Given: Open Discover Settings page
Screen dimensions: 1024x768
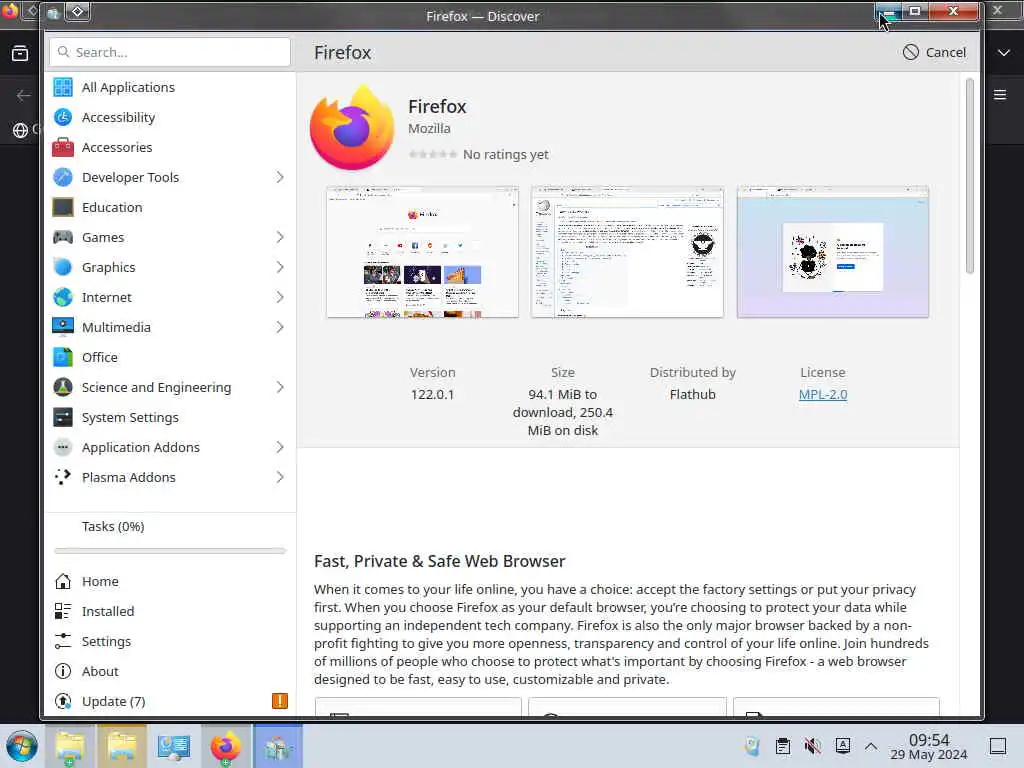Looking at the screenshot, I should point(170,641).
